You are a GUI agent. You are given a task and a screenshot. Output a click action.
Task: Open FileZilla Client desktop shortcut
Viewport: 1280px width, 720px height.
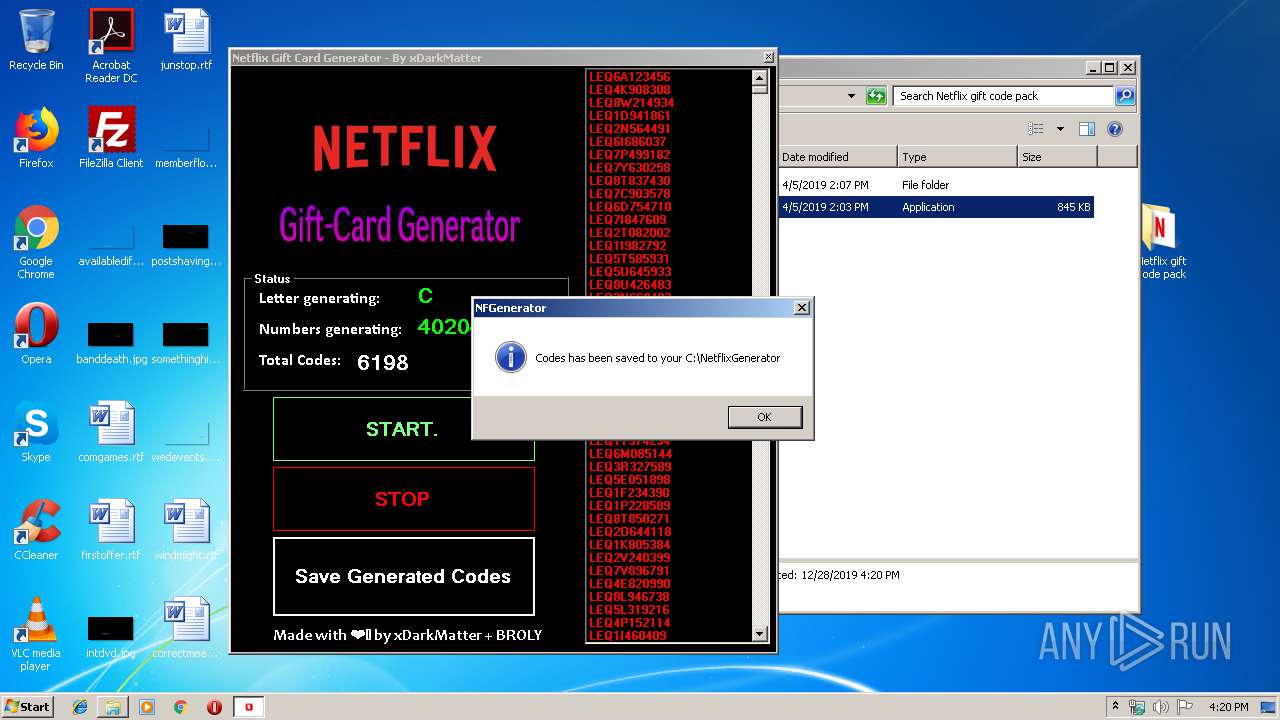111,138
